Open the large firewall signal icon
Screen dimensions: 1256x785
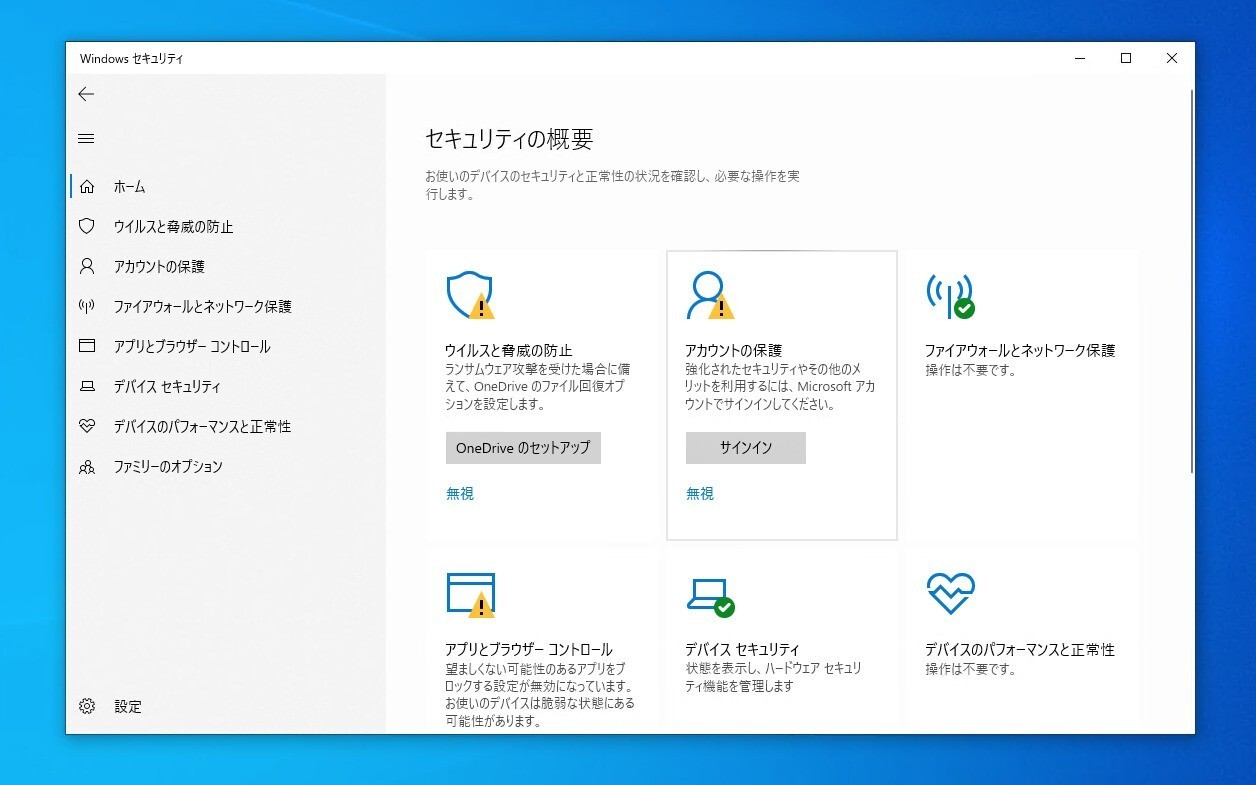pyautogui.click(x=951, y=295)
